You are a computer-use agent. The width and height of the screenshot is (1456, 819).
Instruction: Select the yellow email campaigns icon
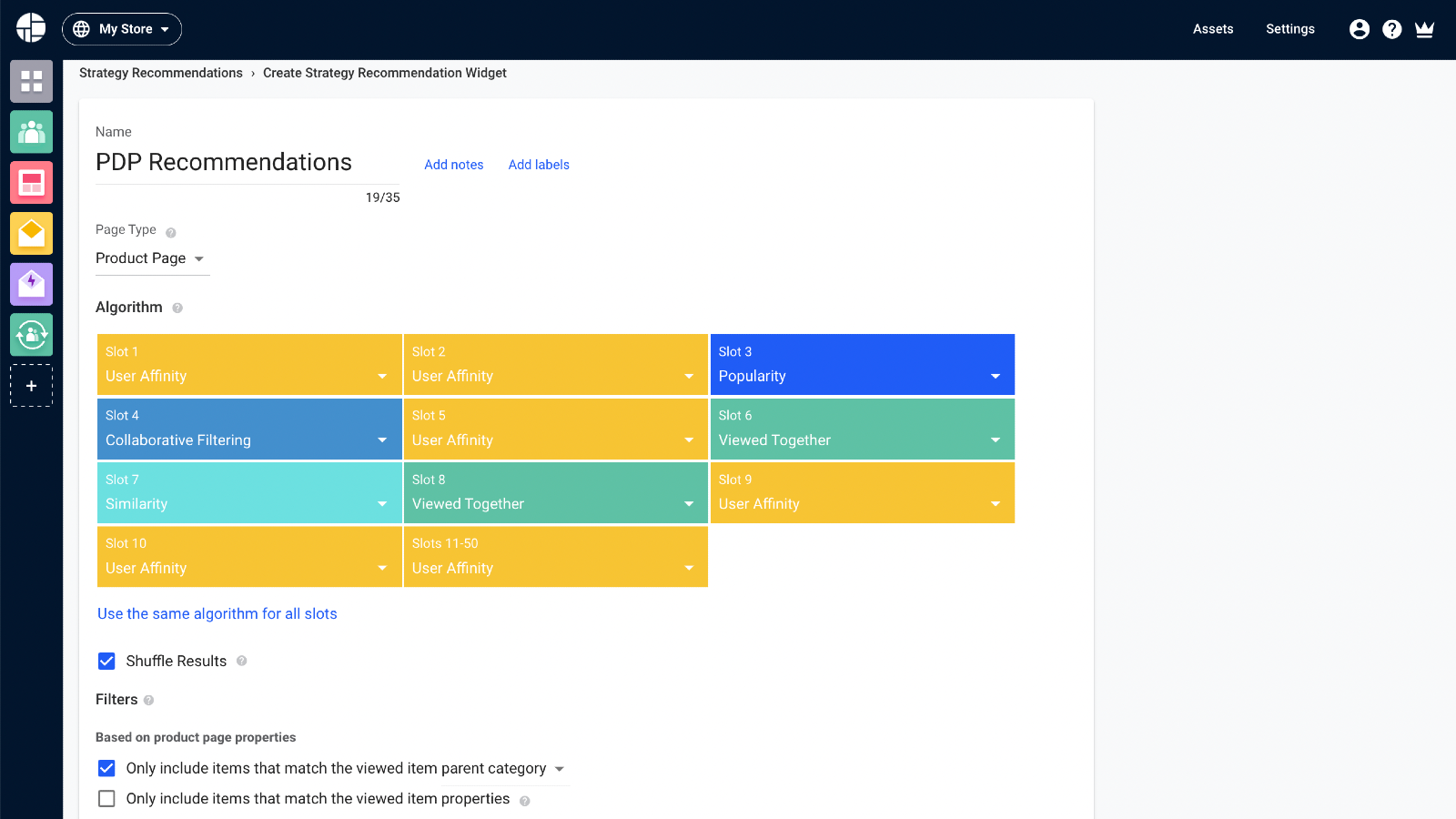point(31,233)
